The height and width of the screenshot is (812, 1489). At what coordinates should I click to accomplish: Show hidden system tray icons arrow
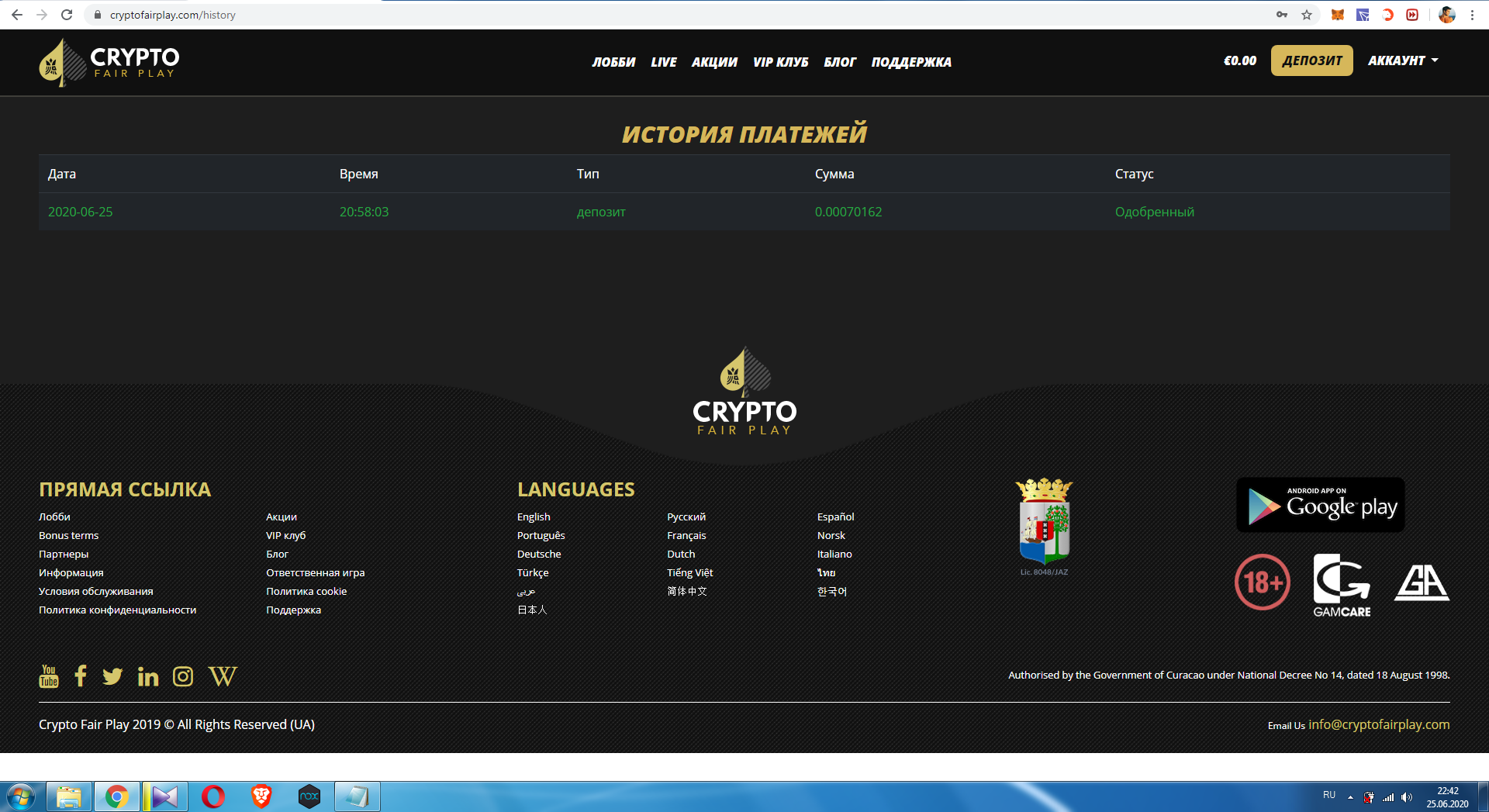pyautogui.click(x=1350, y=797)
